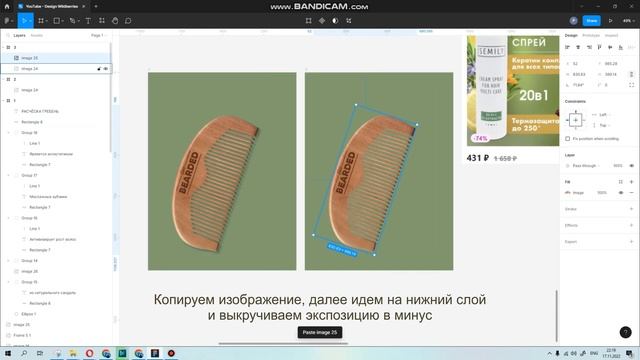Open zoom level dropdown
640x360 pixels.
629,20
